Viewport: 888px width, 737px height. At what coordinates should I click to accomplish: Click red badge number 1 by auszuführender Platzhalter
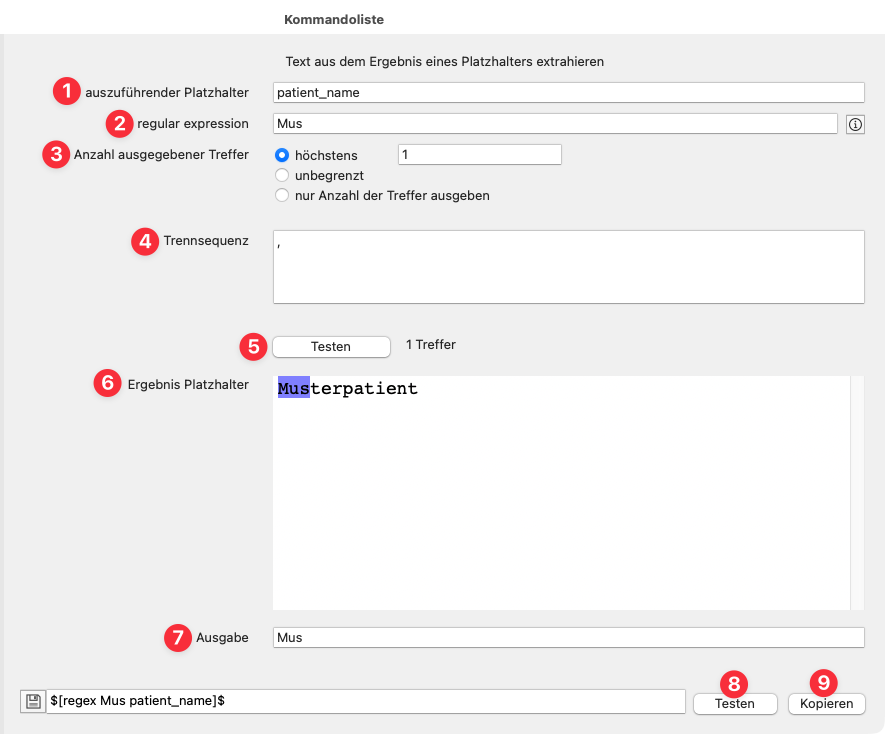pyautogui.click(x=66, y=92)
